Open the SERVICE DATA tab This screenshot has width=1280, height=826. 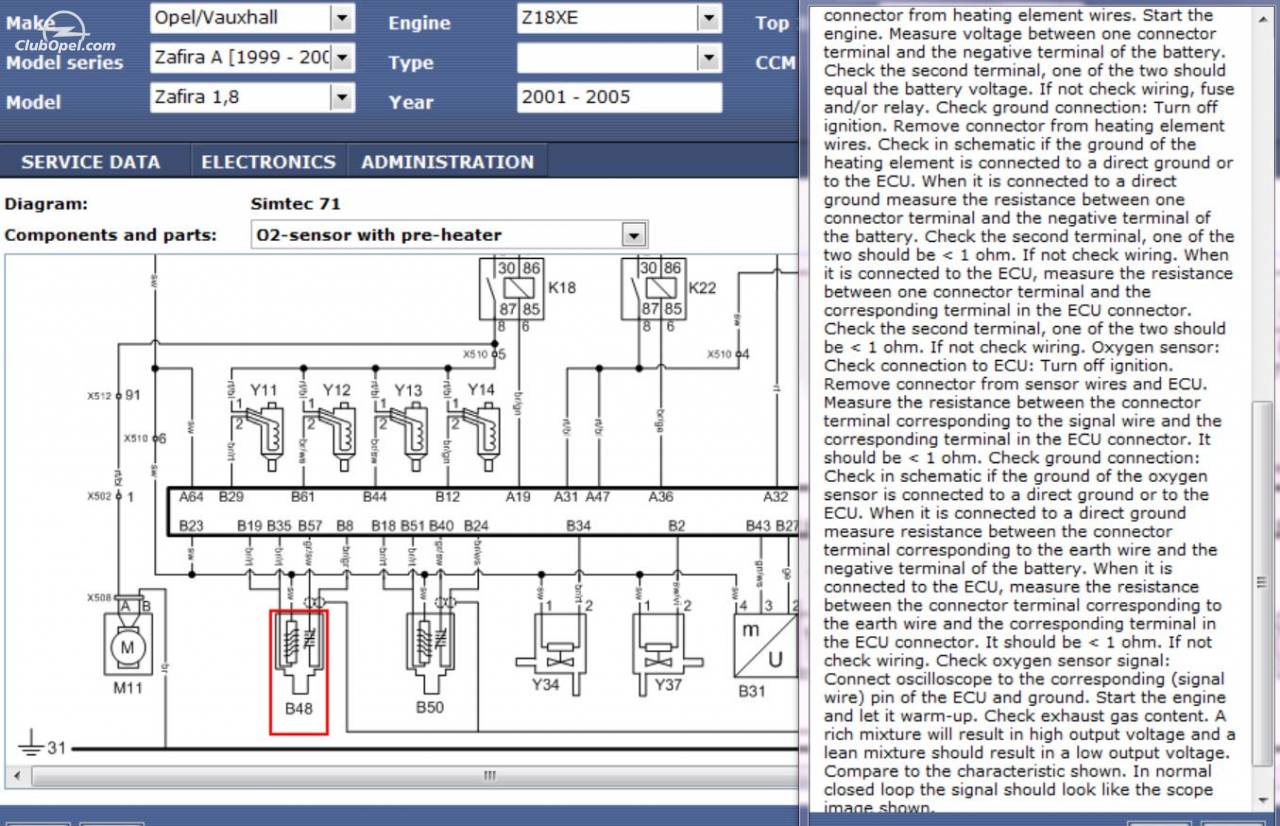point(90,162)
